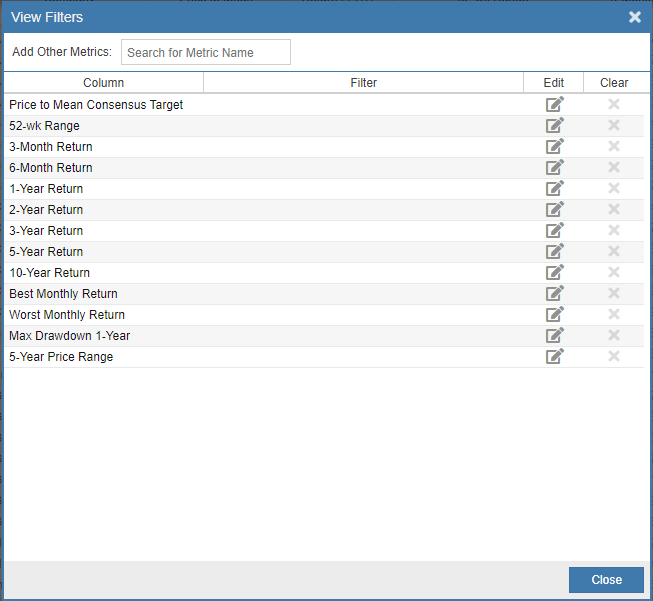Edit the 52-wk Range filter

pos(554,125)
